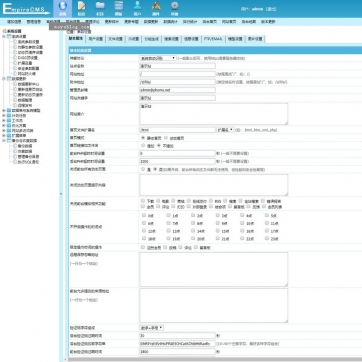362x362 pixels.
Task: Open the verification code format dropdown
Action: (152, 328)
